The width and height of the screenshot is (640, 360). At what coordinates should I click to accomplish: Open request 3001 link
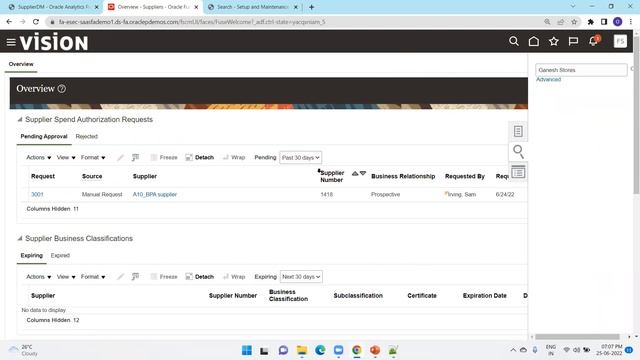tap(37, 194)
